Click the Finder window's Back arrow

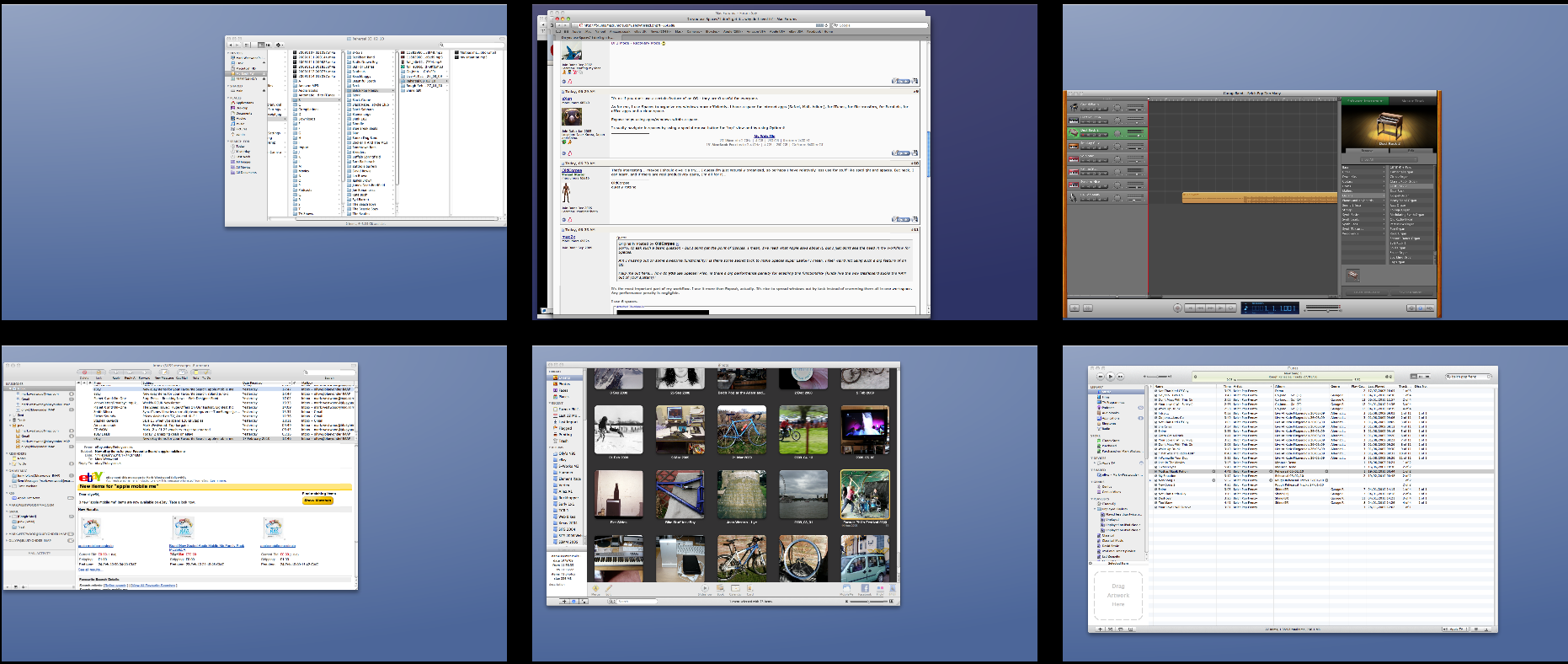[231, 45]
